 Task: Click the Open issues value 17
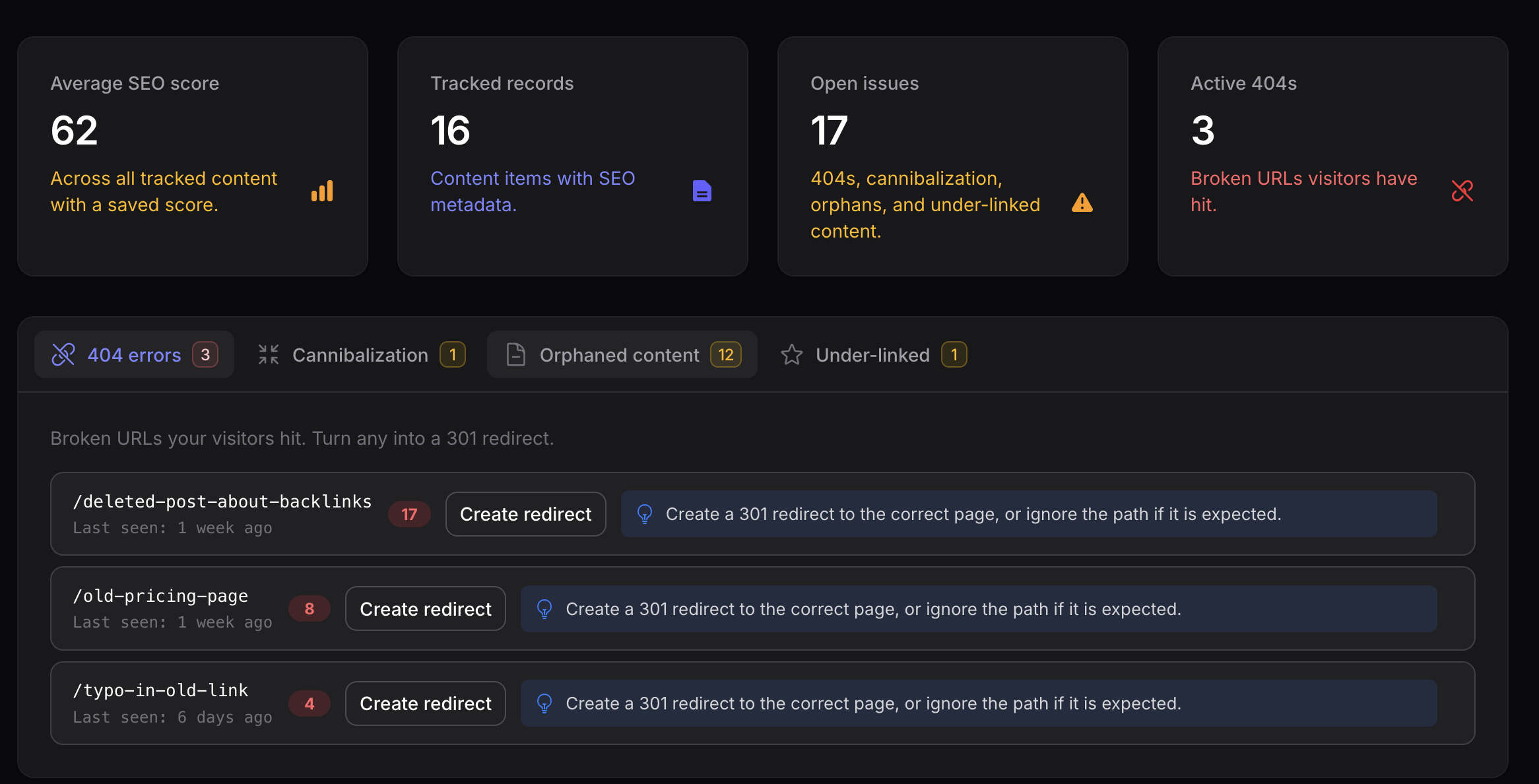[x=829, y=130]
